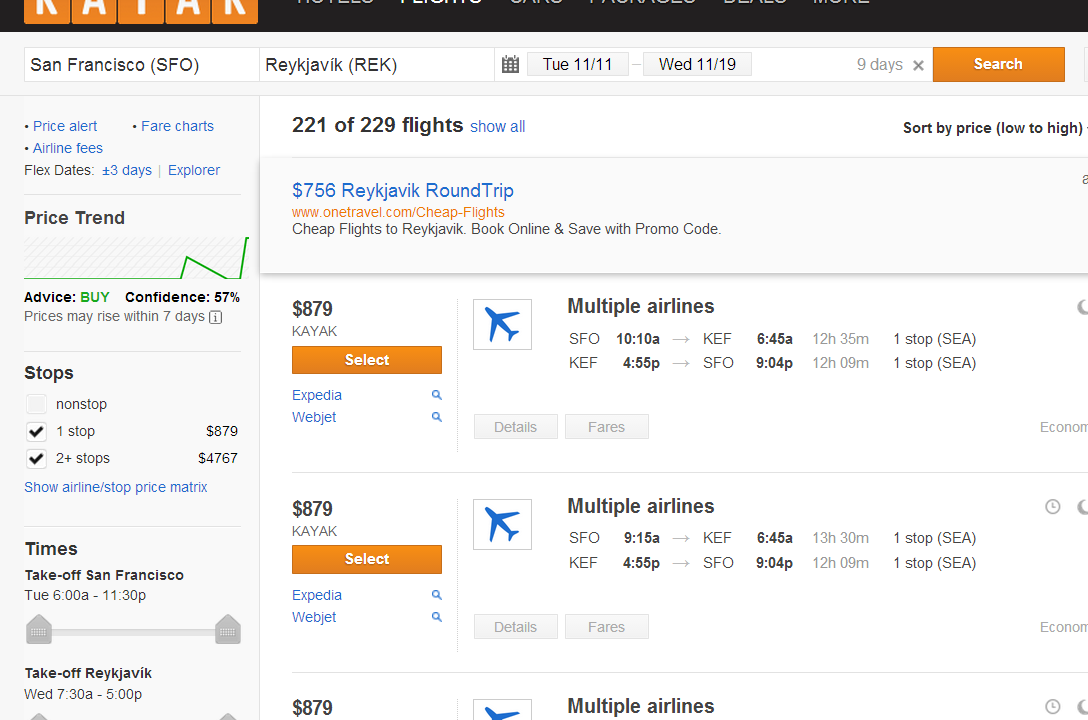Click the airplane logo of the first flight
Screen dimensions: 1088x720
[x=502, y=325]
